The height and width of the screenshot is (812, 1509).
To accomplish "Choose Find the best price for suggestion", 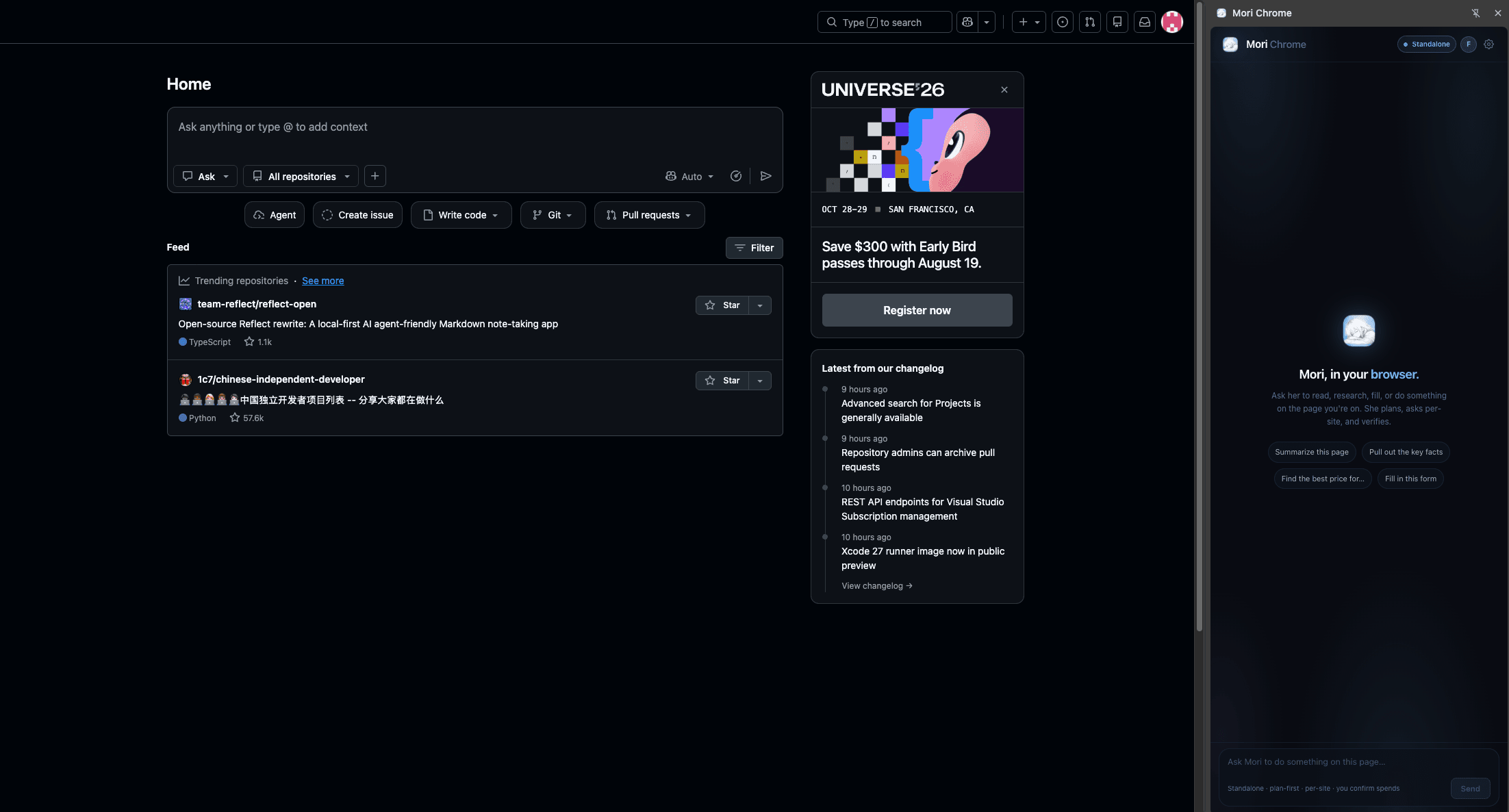I will [x=1323, y=479].
